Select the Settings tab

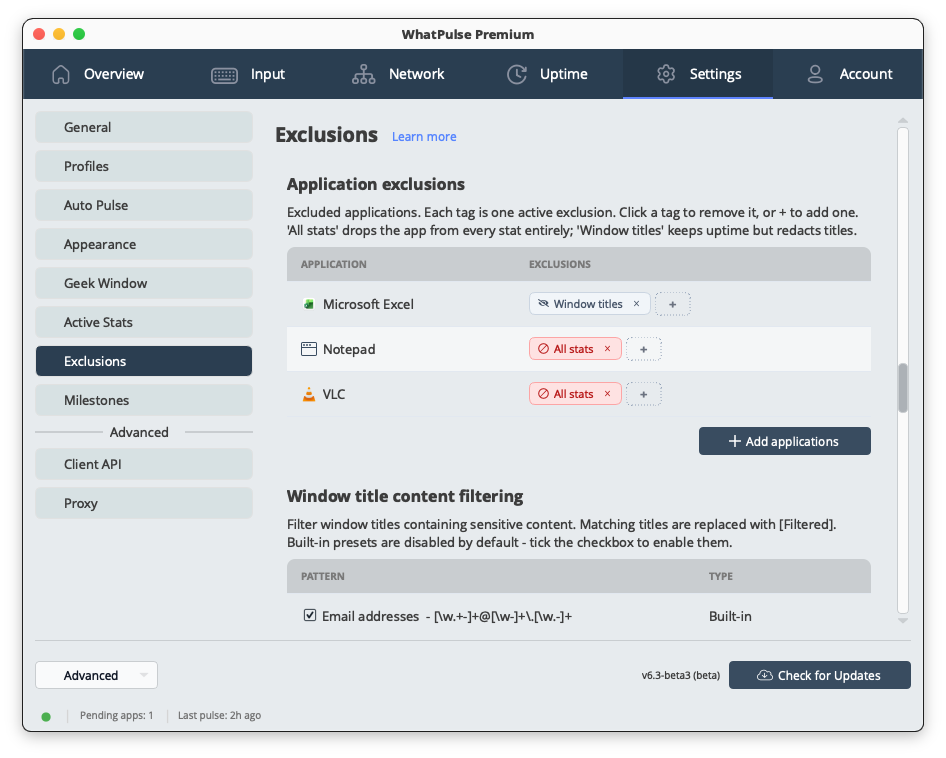point(698,74)
